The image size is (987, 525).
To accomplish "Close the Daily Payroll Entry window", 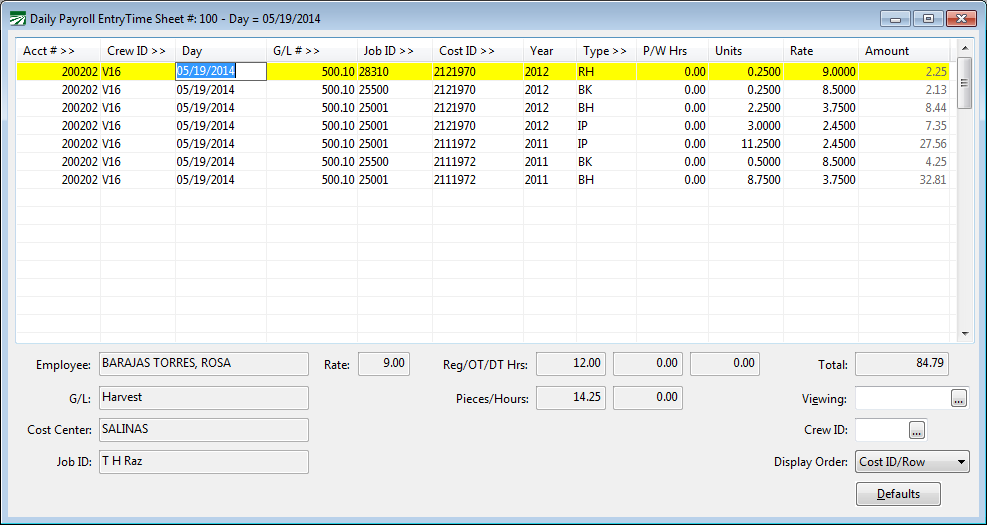I will pos(961,18).
